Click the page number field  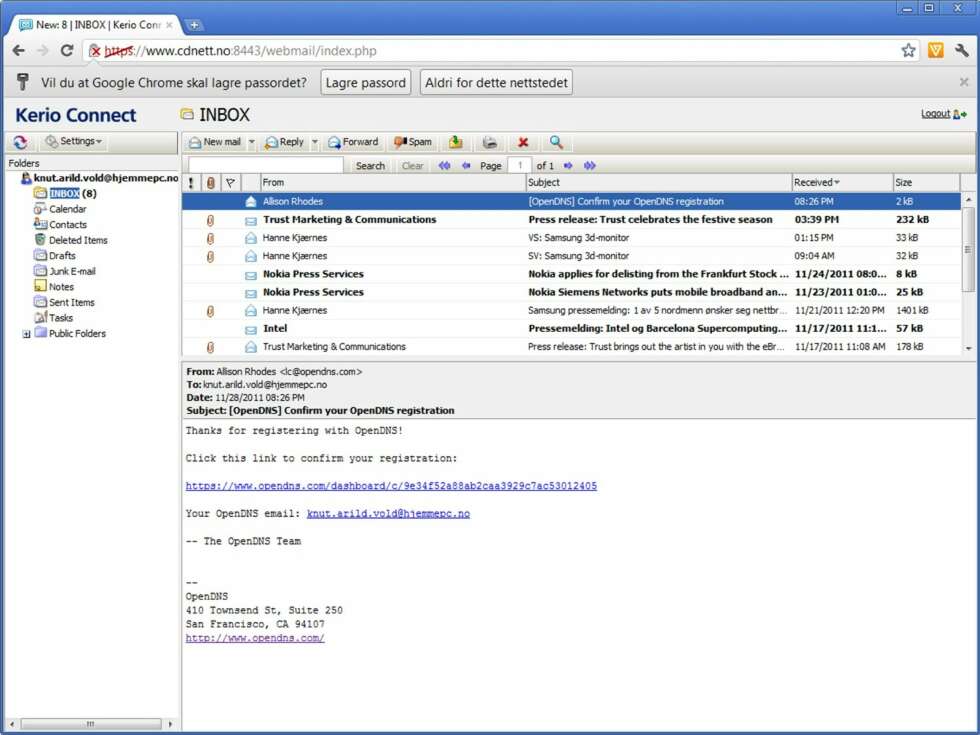(519, 166)
